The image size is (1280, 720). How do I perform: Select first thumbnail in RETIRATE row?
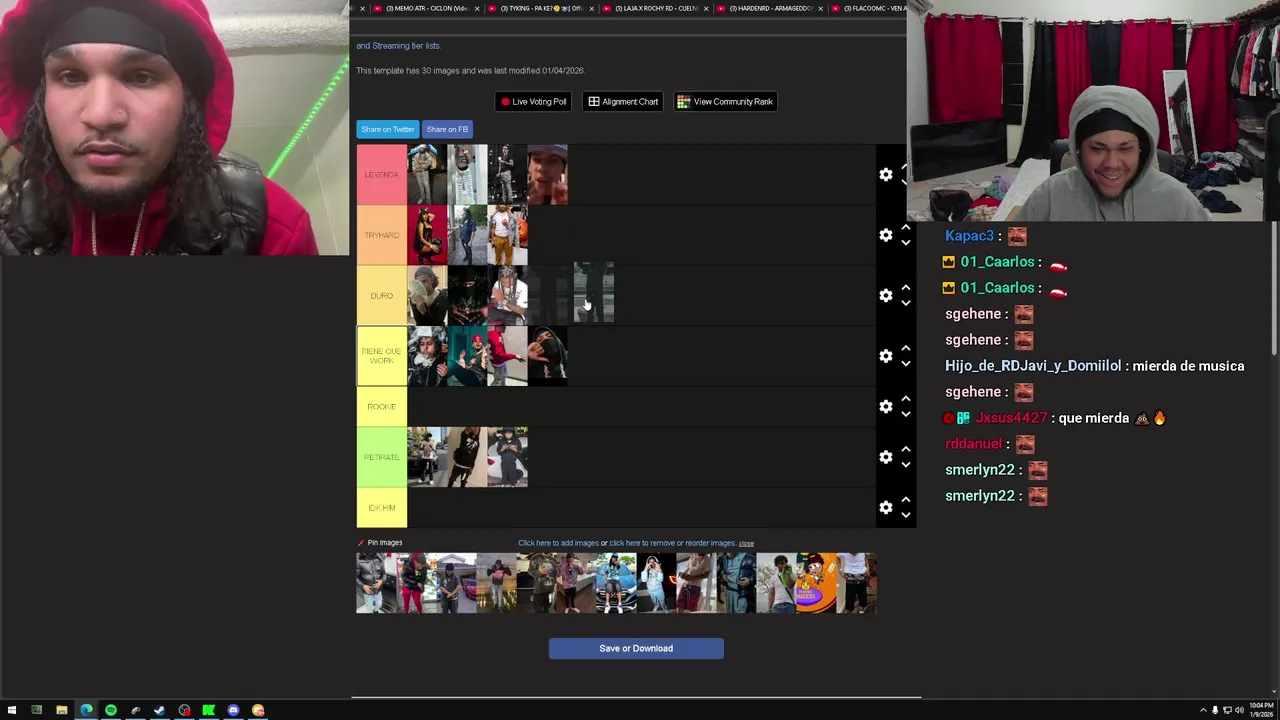click(x=427, y=457)
